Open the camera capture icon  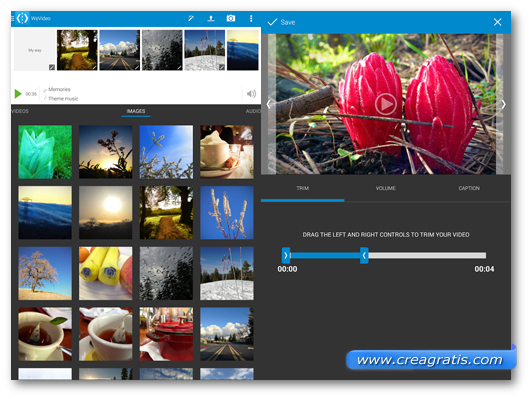click(231, 18)
